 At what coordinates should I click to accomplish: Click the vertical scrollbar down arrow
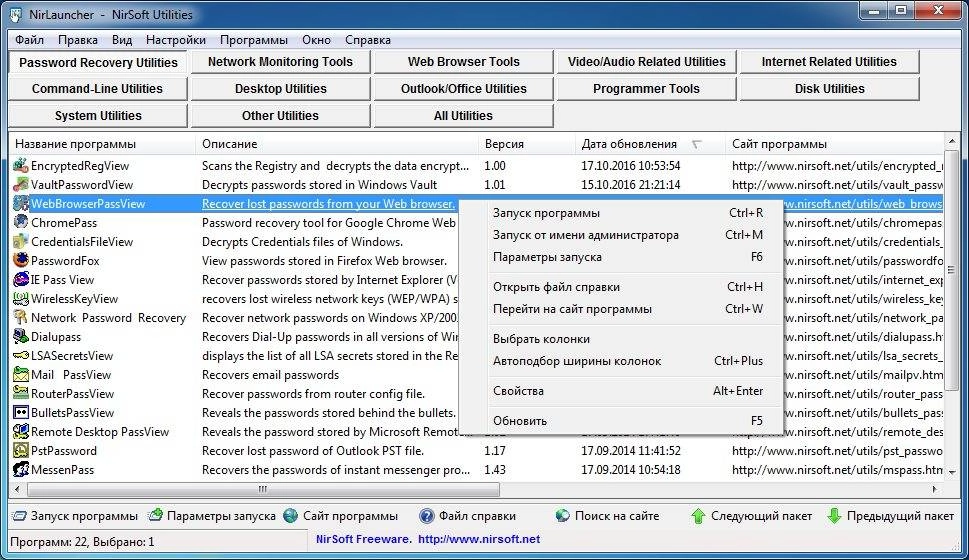click(952, 472)
